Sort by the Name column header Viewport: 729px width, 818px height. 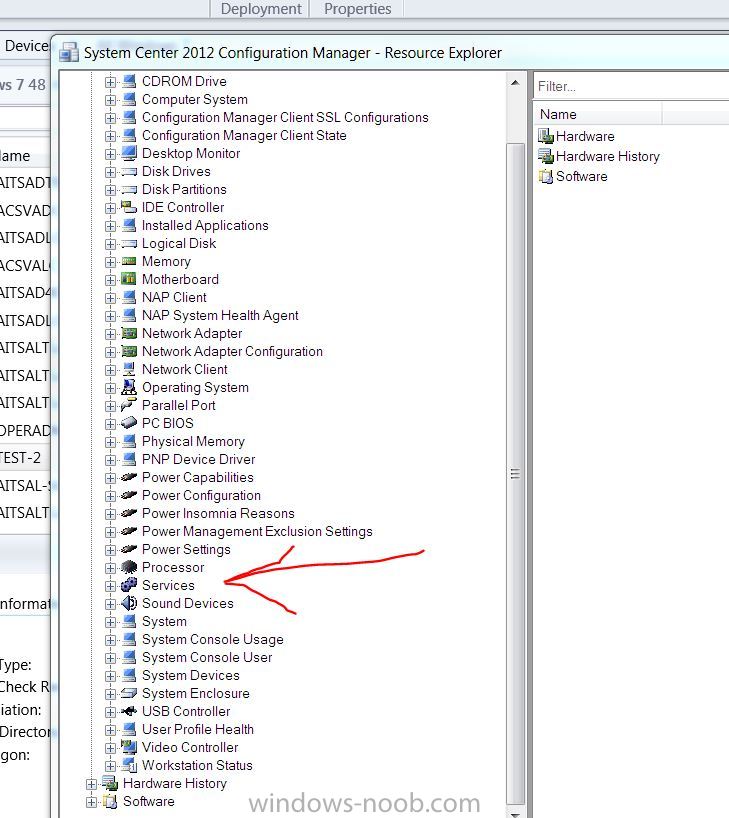click(x=597, y=114)
